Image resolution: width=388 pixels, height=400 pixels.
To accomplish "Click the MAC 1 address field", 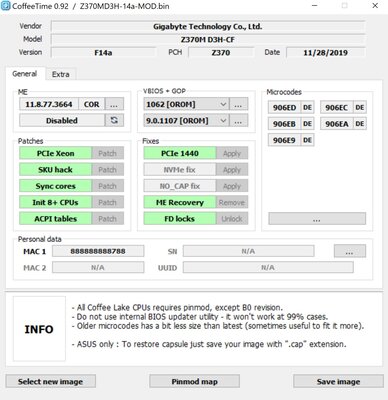I will coord(98,251).
